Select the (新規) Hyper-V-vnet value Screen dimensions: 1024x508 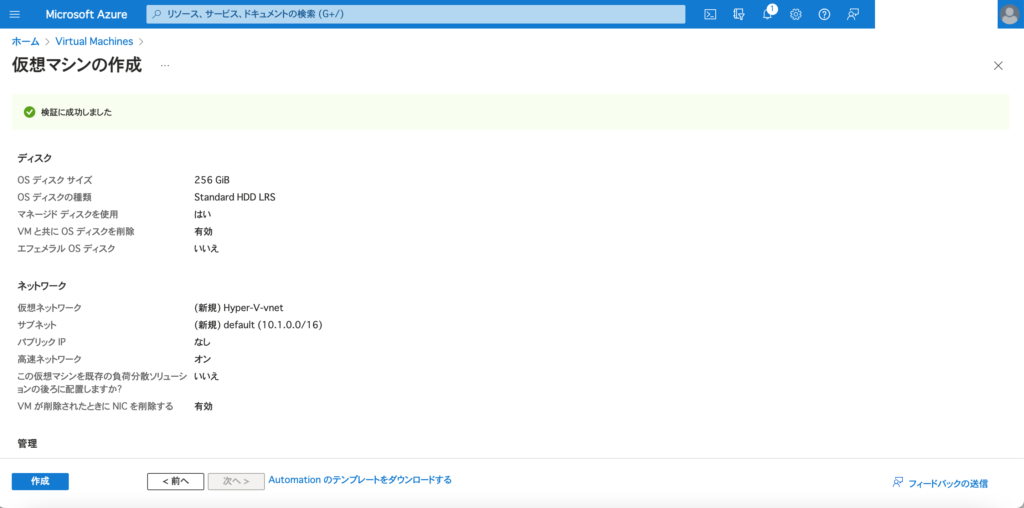tap(238, 308)
